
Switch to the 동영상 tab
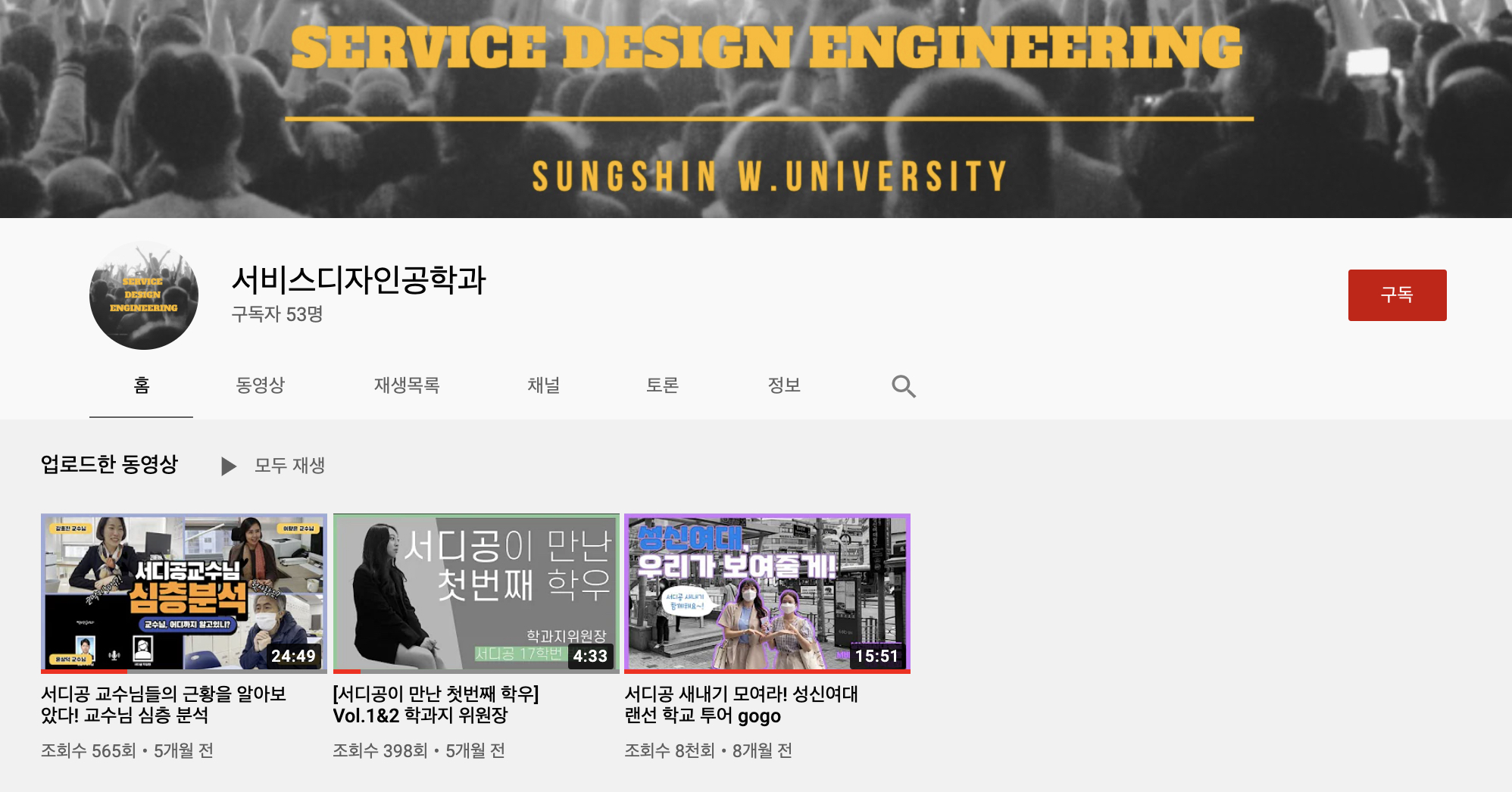click(x=260, y=385)
